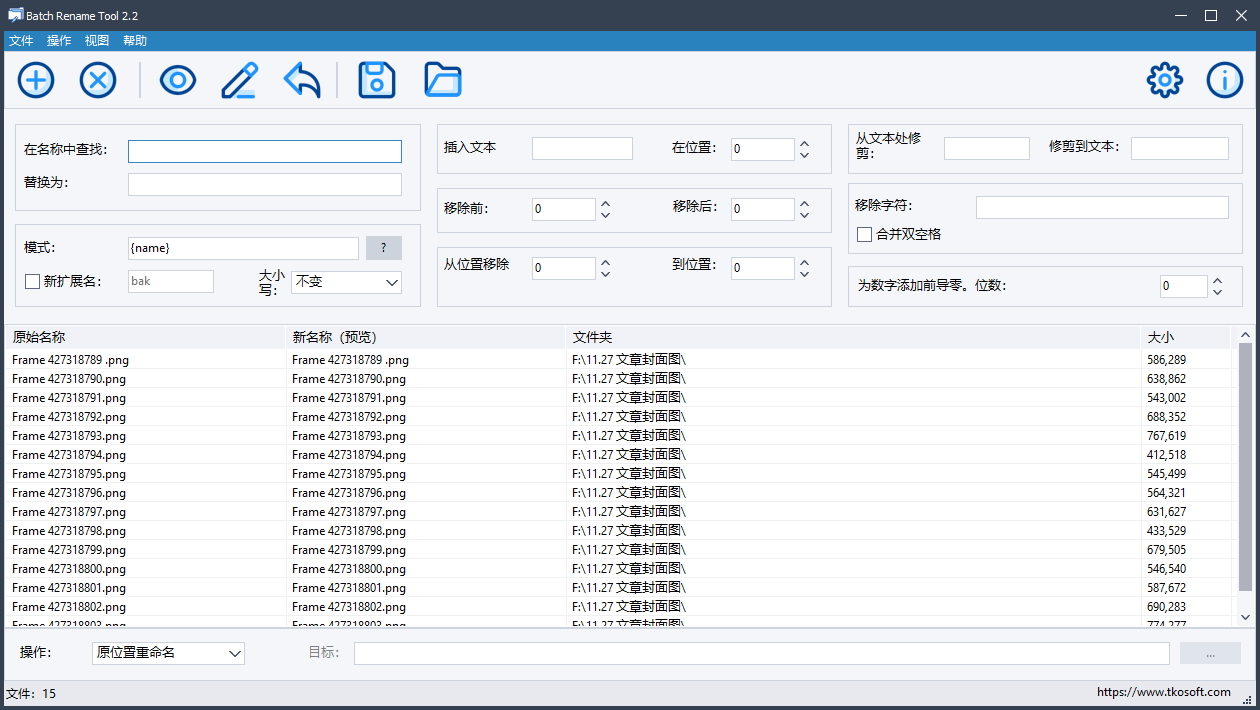The width and height of the screenshot is (1260, 710).
Task: Open the about info icon
Action: click(x=1225, y=80)
